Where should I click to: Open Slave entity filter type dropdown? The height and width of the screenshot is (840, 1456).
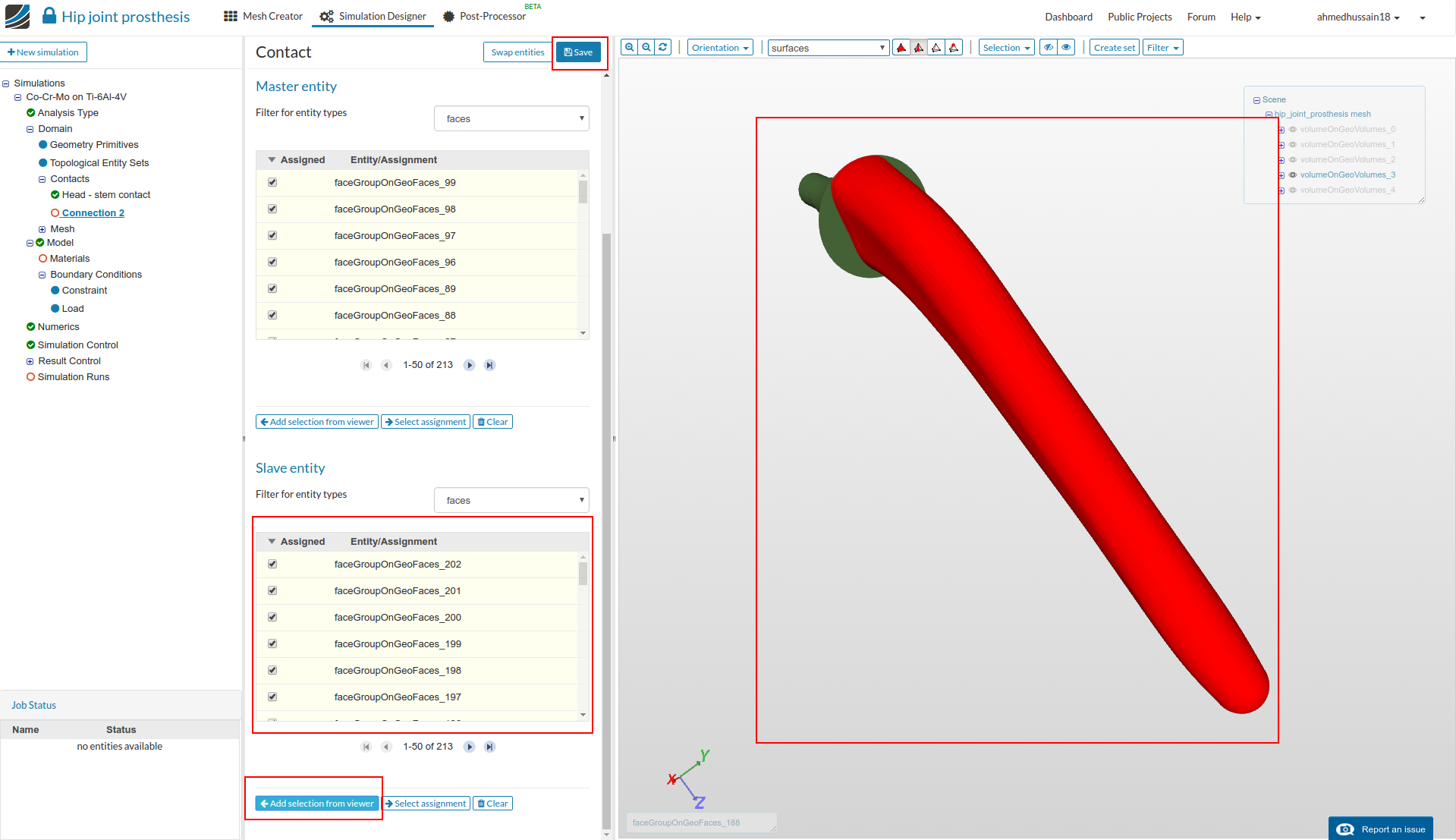pos(511,500)
